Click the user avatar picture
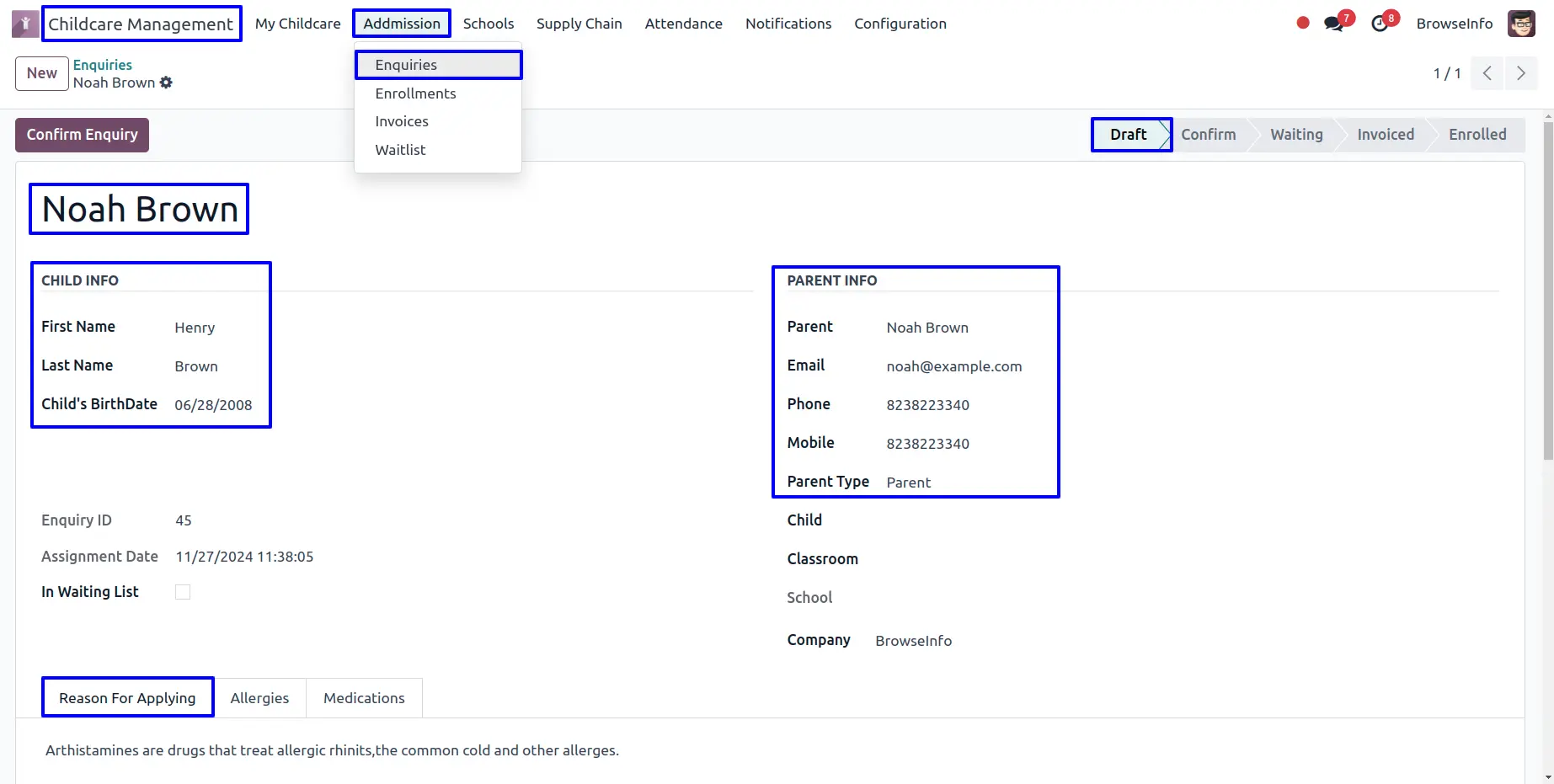The height and width of the screenshot is (784, 1554). 1521,24
